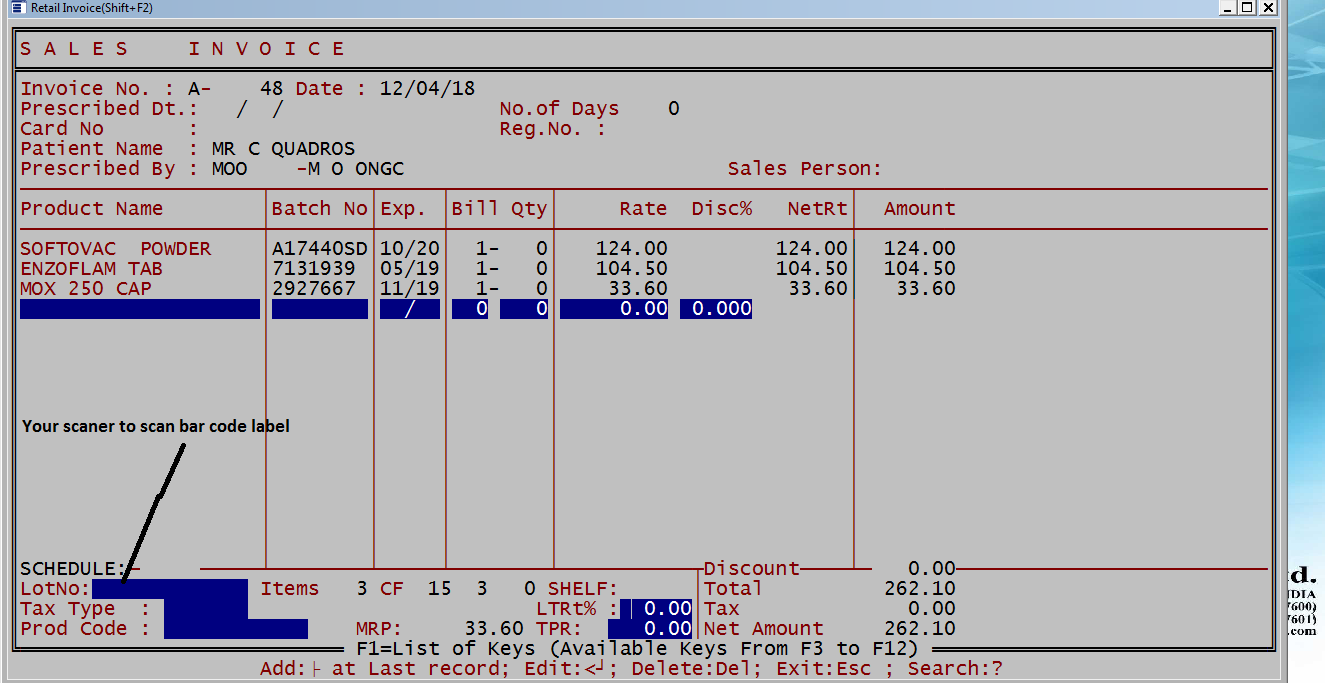1325x683 pixels.
Task: Click the SALES INVOICE heading
Action: click(183, 49)
